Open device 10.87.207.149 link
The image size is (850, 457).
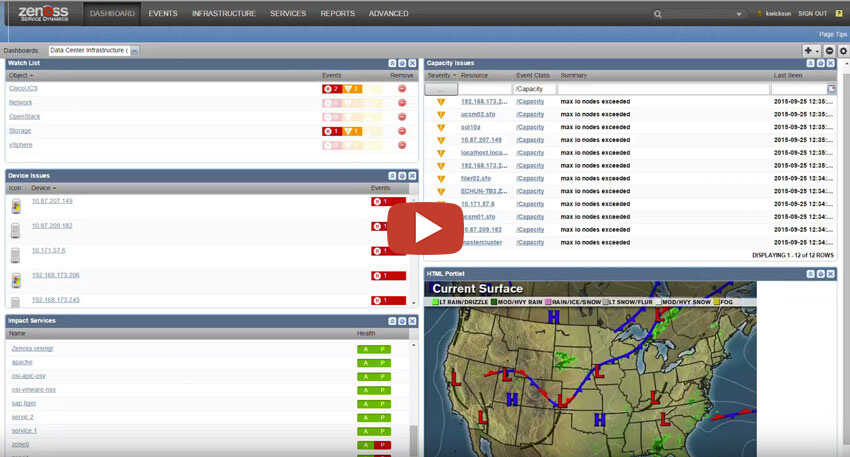[52, 201]
